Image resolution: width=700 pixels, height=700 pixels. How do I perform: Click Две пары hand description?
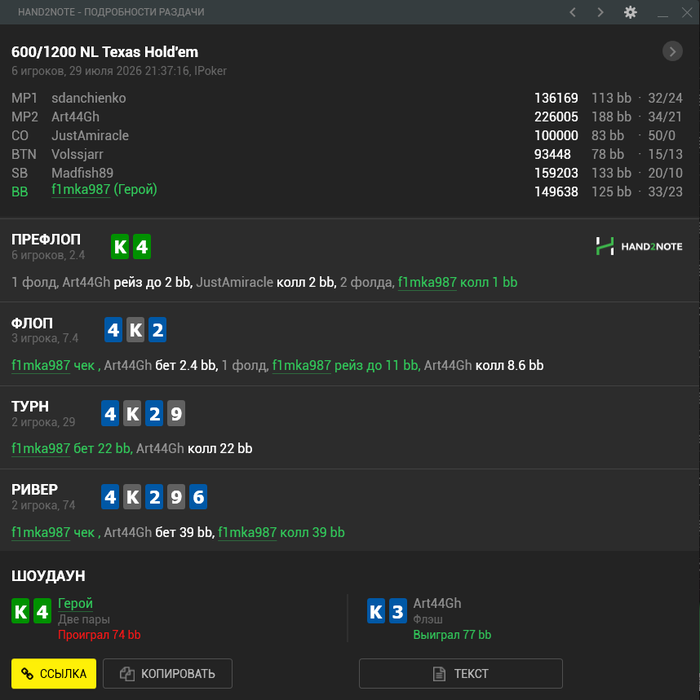(84, 619)
